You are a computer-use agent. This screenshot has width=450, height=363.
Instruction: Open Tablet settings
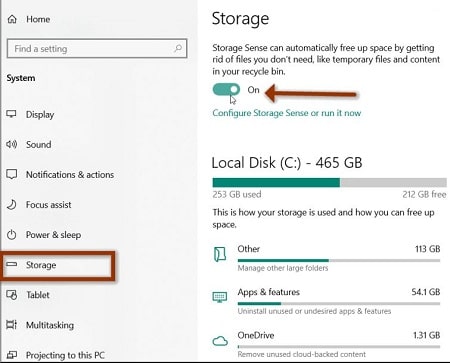coord(38,295)
